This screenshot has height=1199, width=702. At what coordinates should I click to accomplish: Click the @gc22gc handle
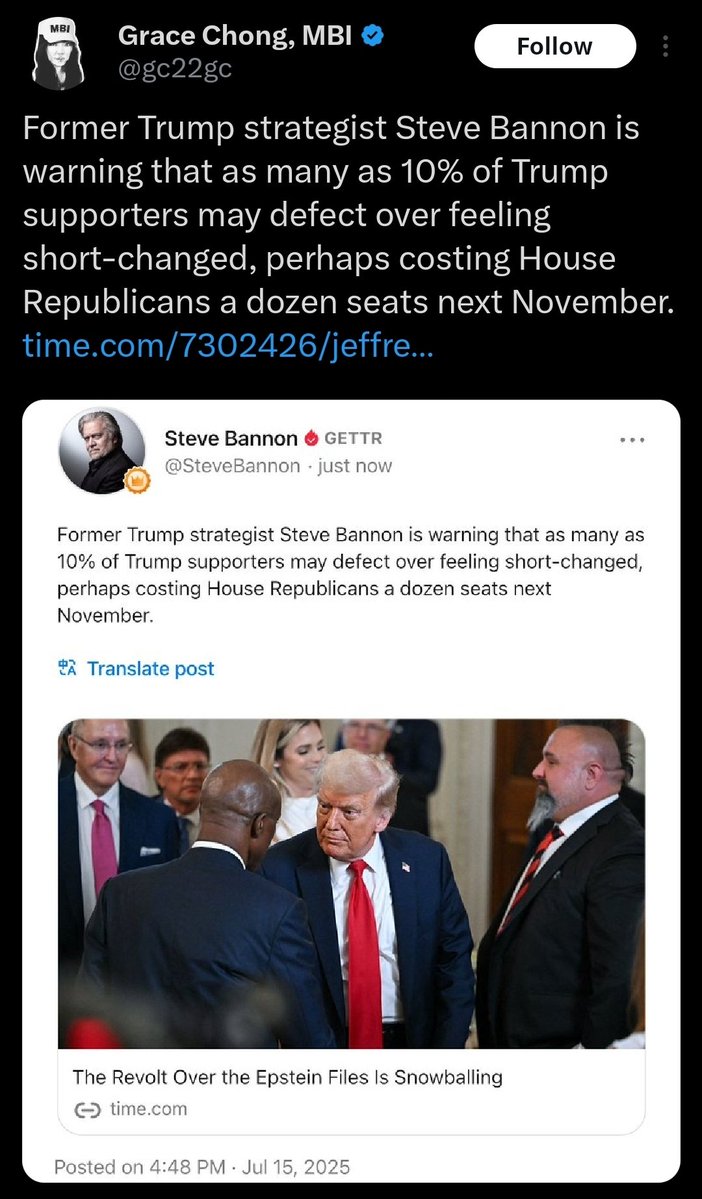(x=175, y=70)
